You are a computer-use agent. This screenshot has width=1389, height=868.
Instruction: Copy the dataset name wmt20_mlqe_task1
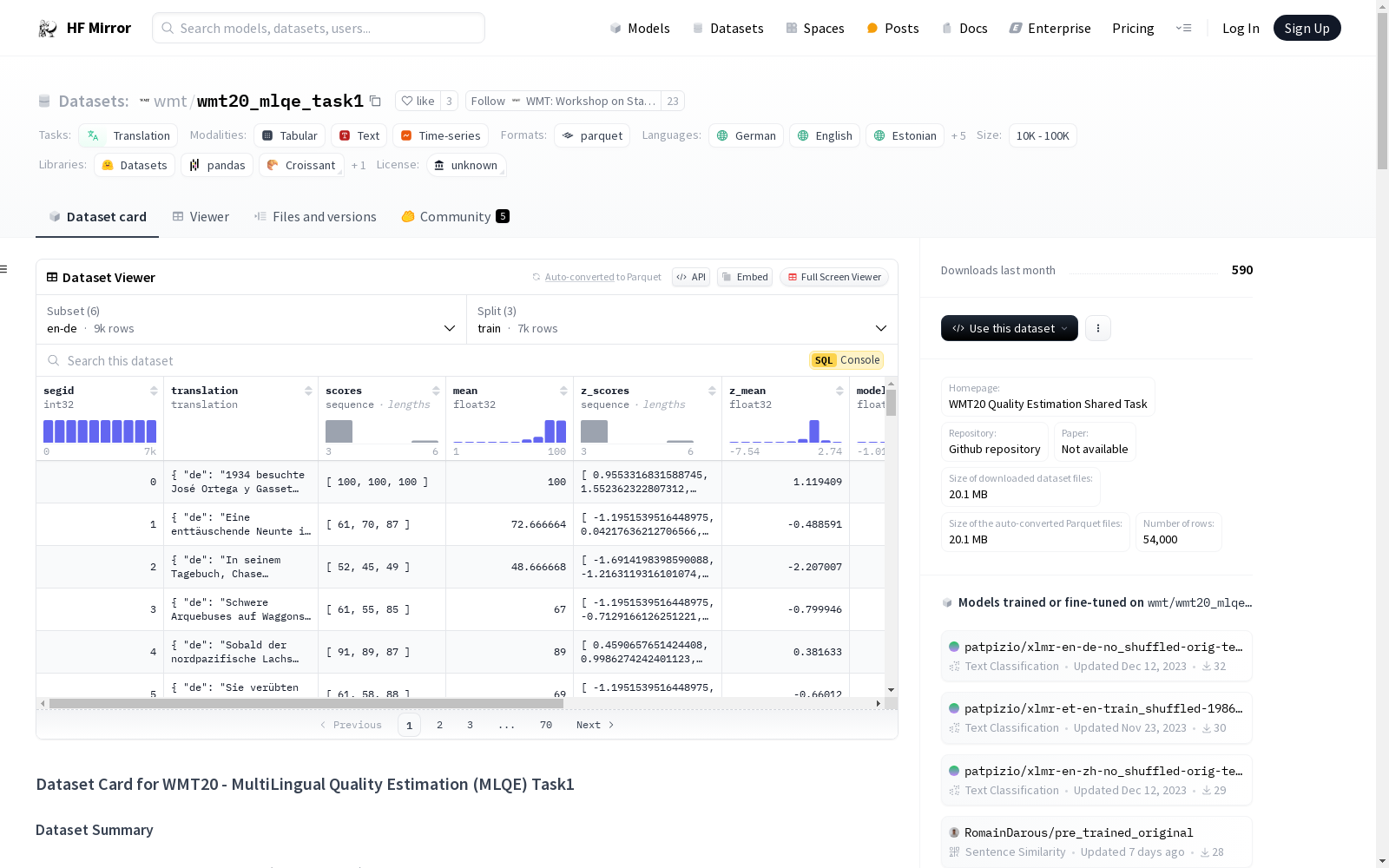(x=375, y=101)
